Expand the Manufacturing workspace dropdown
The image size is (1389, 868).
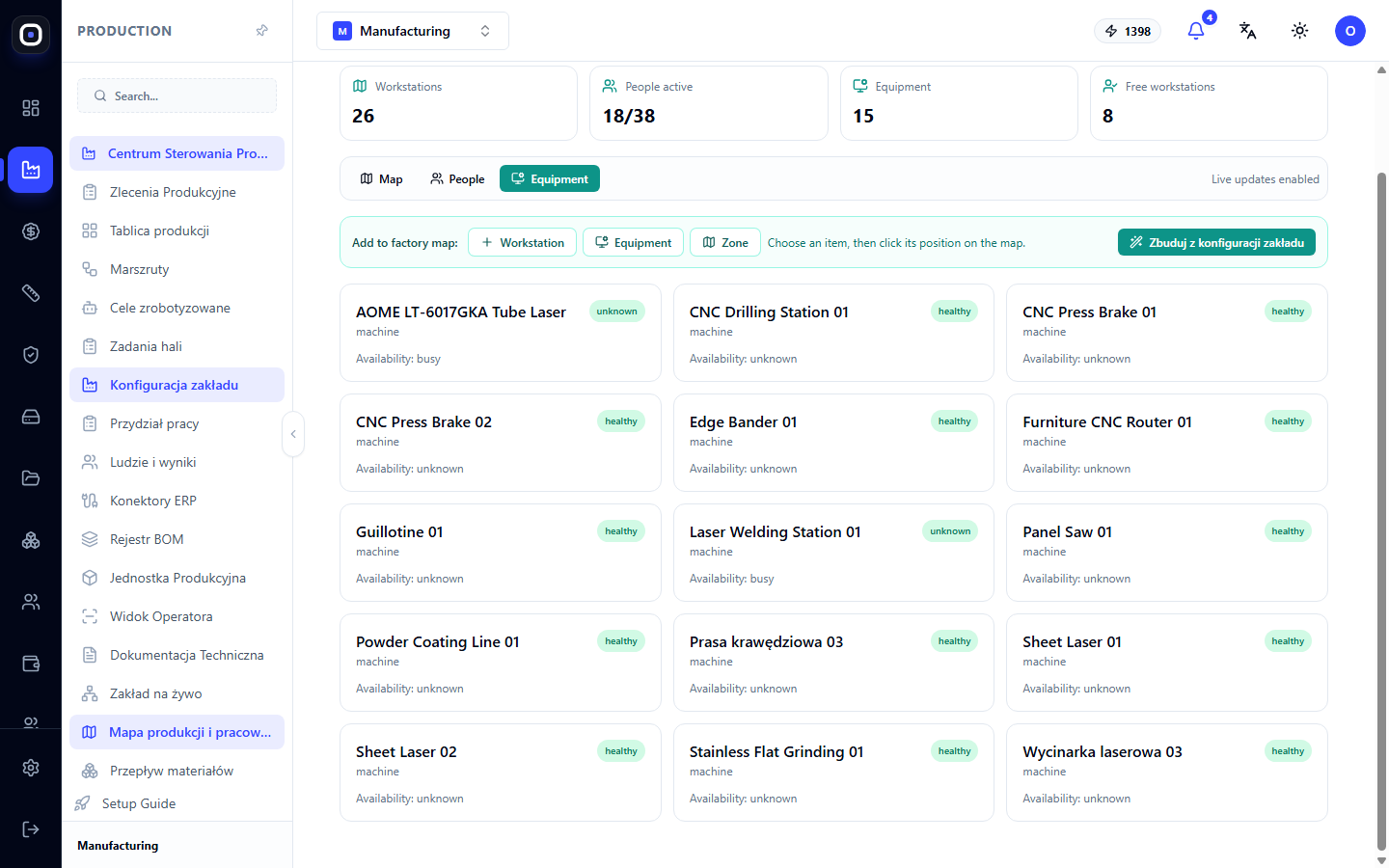point(413,31)
